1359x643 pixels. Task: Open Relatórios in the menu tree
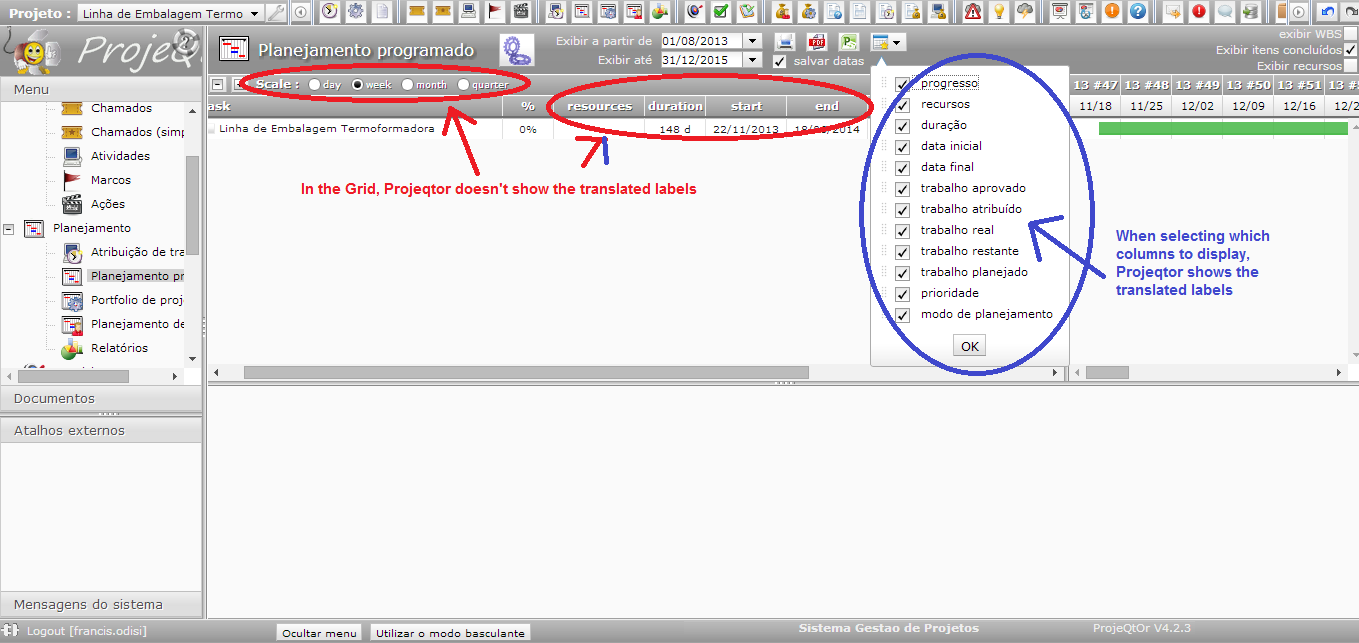pyautogui.click(x=118, y=348)
